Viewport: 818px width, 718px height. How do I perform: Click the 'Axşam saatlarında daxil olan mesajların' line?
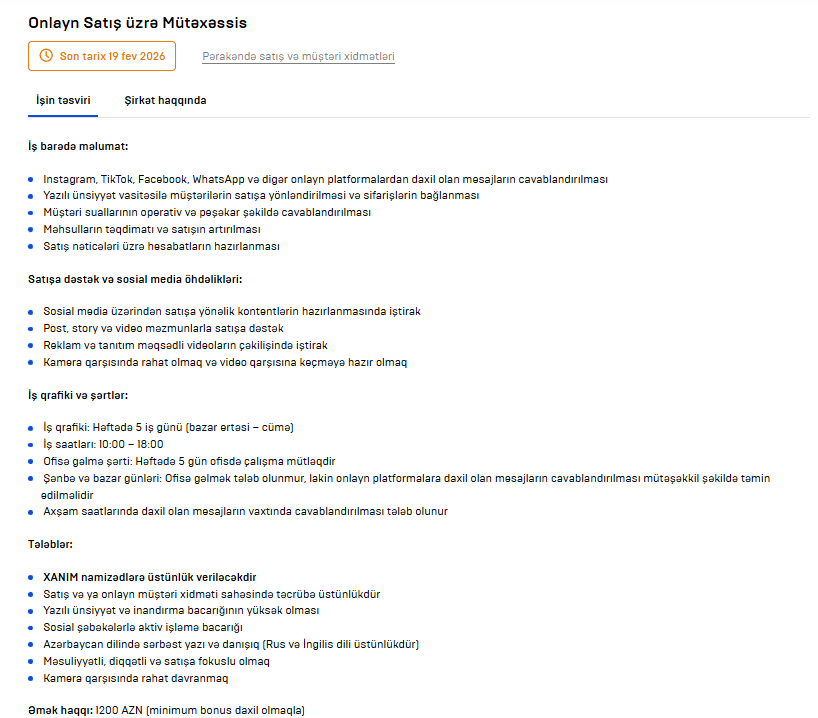click(x=245, y=511)
